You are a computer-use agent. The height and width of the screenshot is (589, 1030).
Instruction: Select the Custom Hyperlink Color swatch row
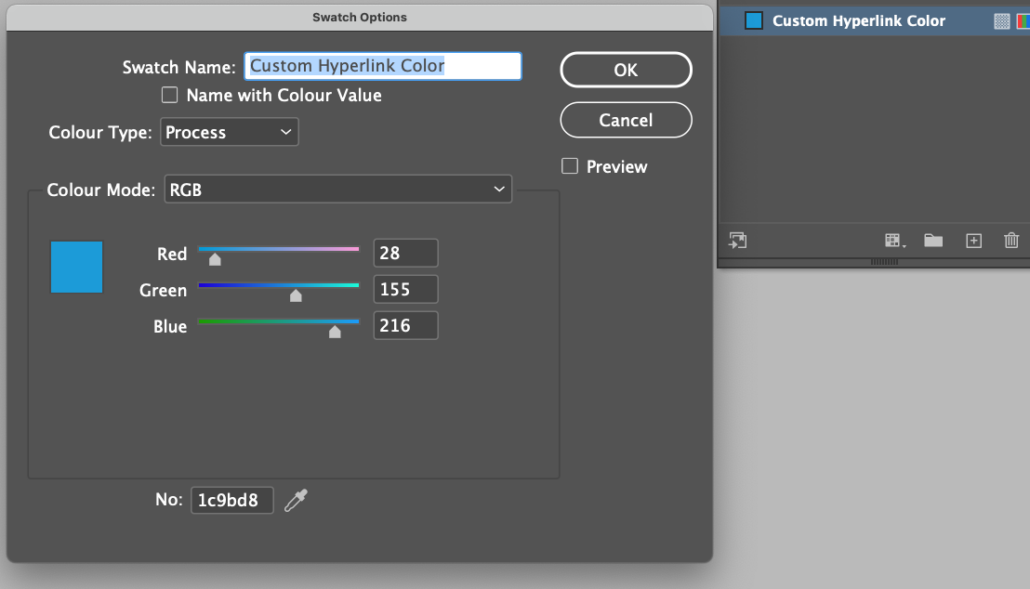(858, 21)
